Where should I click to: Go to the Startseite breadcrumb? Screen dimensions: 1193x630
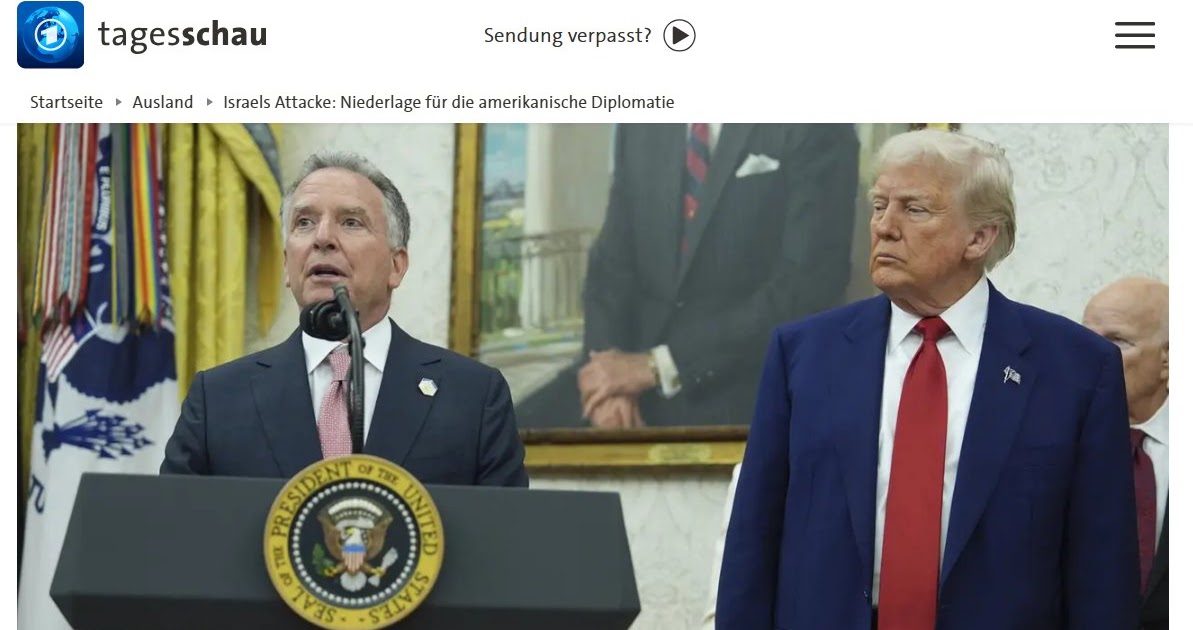click(66, 102)
